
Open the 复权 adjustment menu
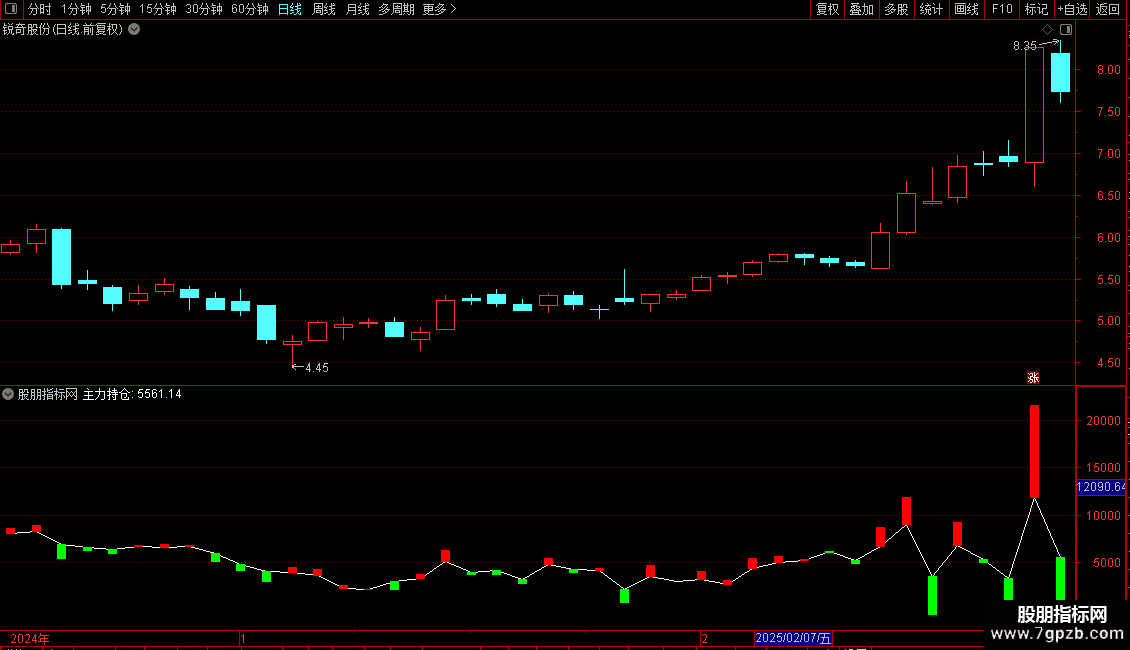(827, 9)
